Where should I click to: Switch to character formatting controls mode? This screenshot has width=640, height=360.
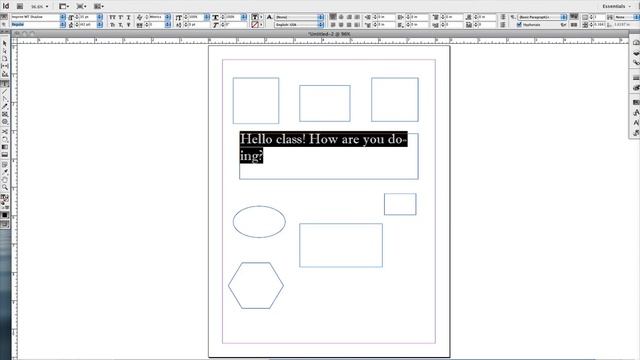click(4, 17)
